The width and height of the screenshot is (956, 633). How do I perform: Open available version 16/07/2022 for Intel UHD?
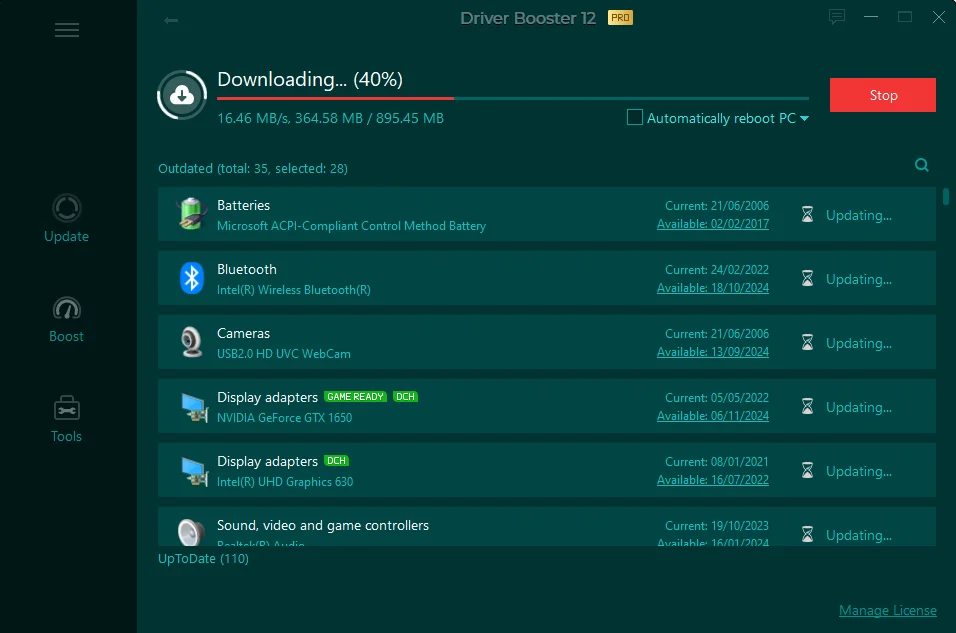click(x=712, y=480)
